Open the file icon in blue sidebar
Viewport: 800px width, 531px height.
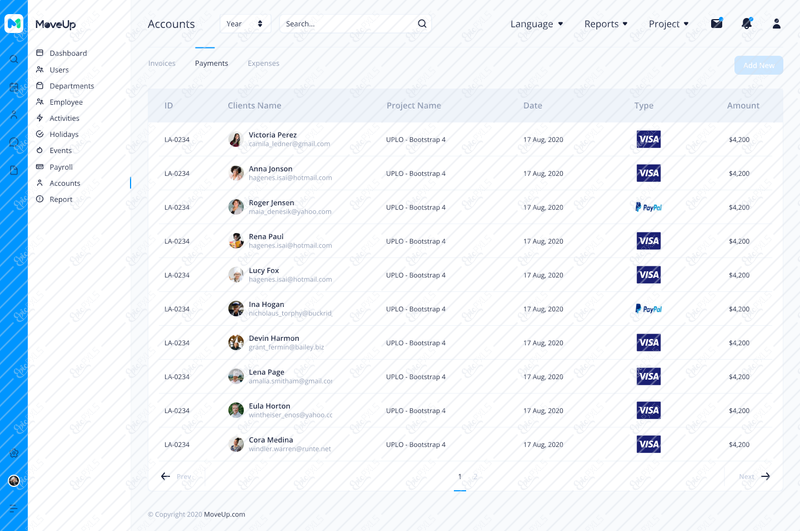coord(14,170)
